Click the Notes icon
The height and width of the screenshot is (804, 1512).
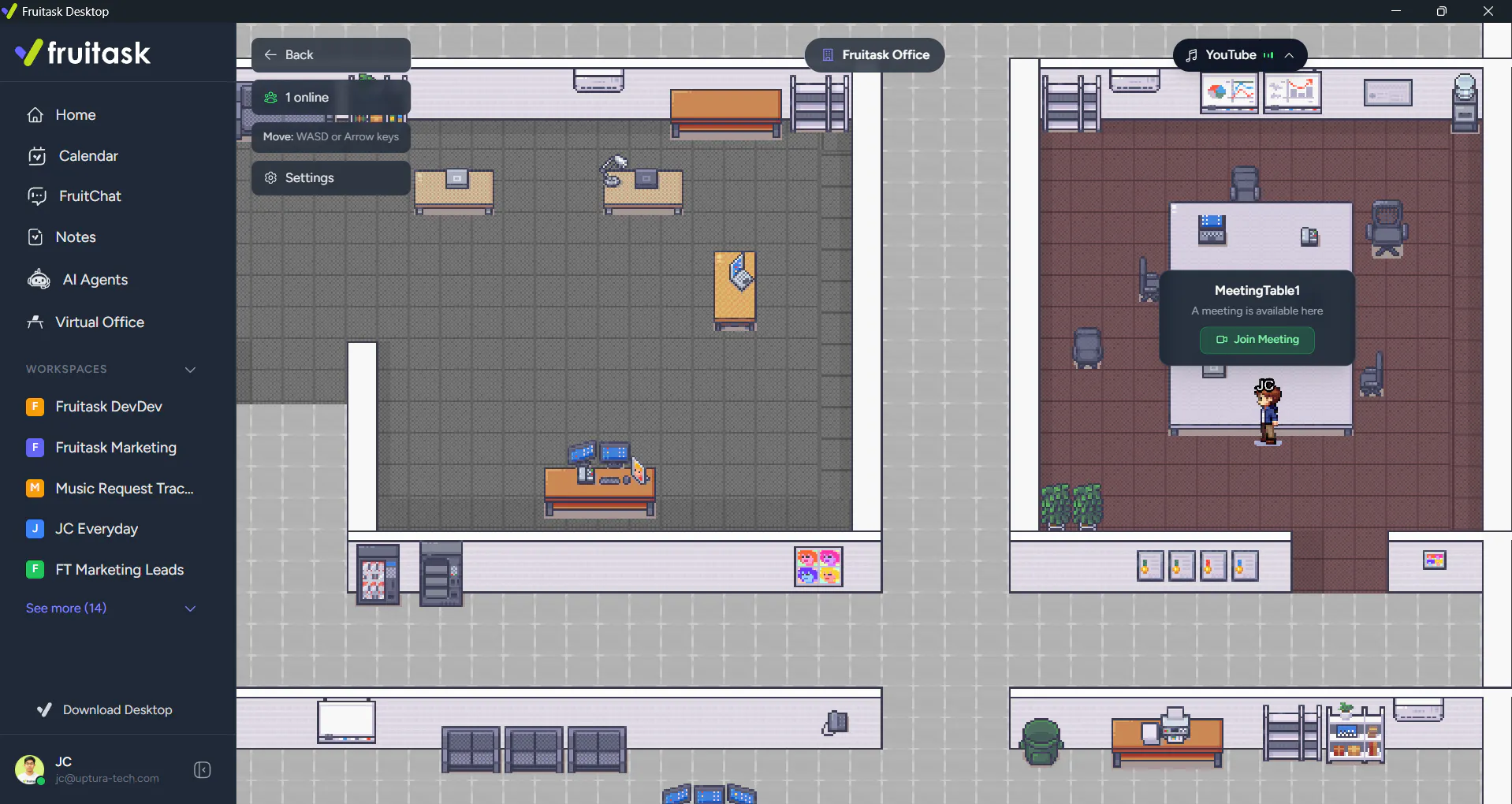coord(35,237)
